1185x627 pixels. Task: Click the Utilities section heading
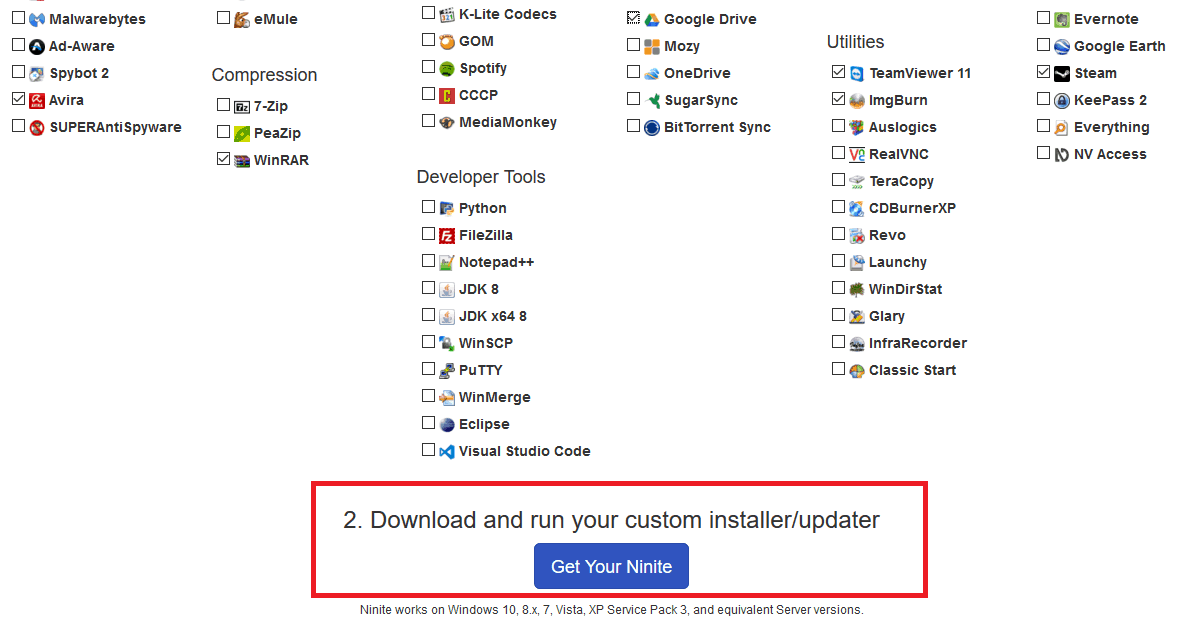click(855, 42)
